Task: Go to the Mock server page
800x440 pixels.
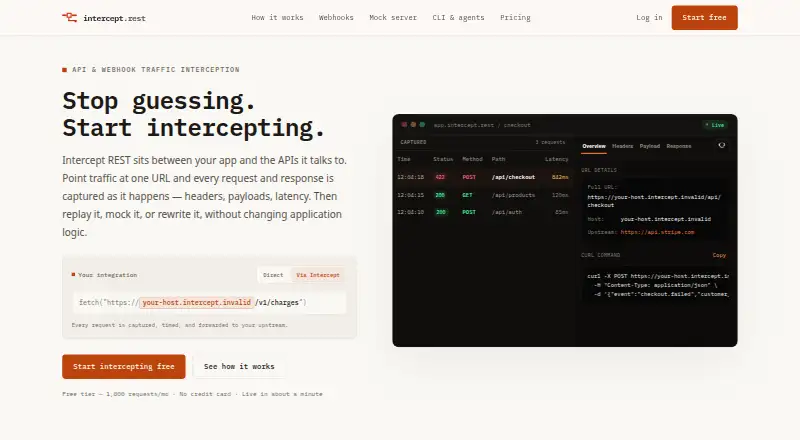Action: (x=393, y=17)
